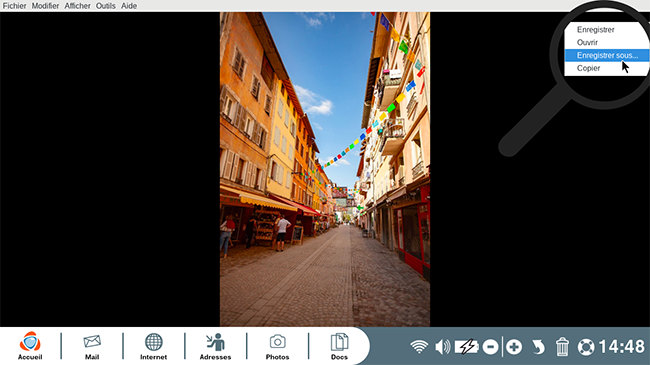Open the Docs documents icon
Viewport: 650px width, 365px height.
(x=339, y=345)
